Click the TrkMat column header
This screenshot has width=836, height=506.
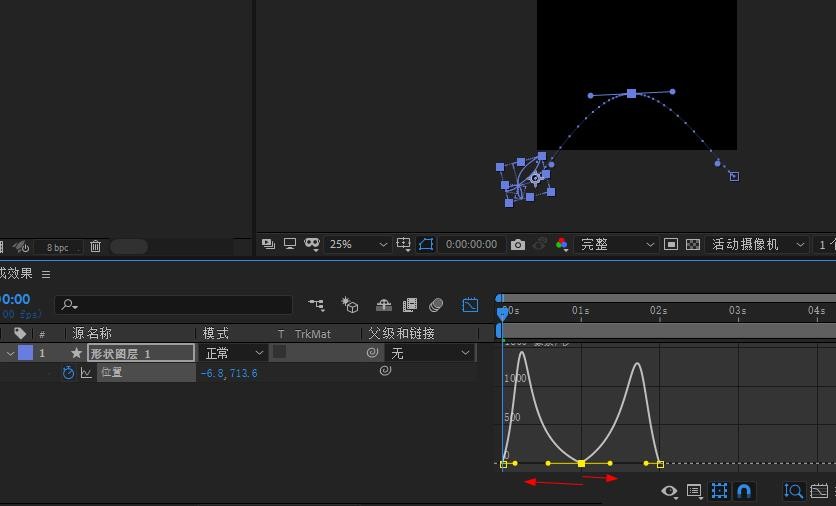312,334
